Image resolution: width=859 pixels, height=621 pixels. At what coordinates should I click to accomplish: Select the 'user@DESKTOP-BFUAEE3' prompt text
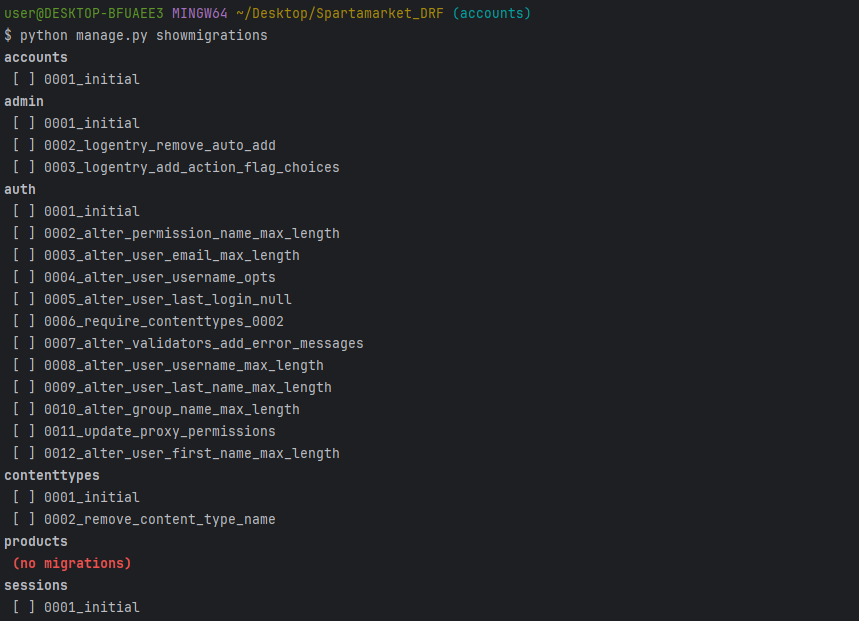pos(84,13)
